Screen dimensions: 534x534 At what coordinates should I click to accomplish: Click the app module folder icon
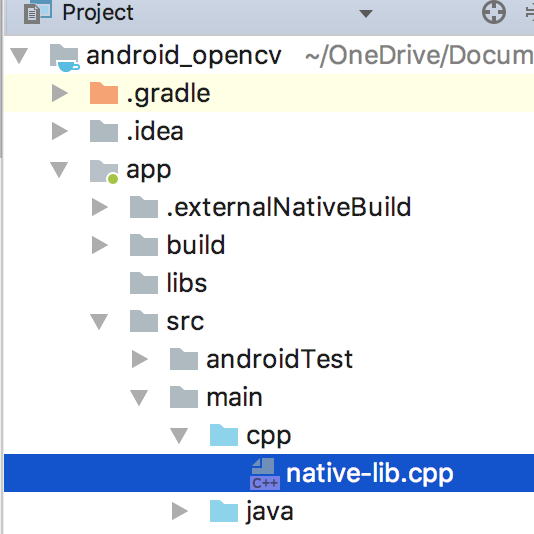pyautogui.click(x=104, y=171)
